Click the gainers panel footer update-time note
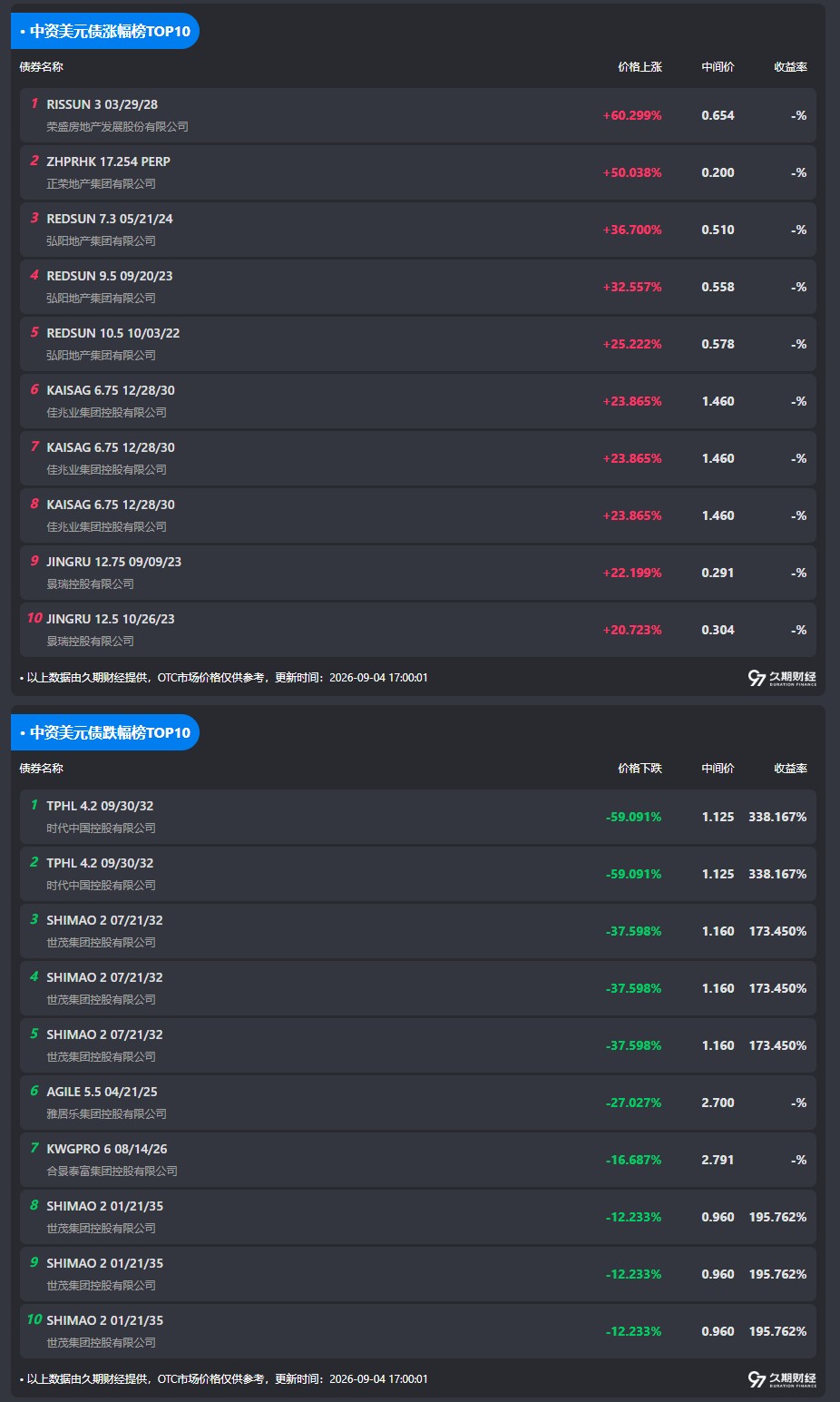The height and width of the screenshot is (1402, 840). pyautogui.click(x=224, y=678)
